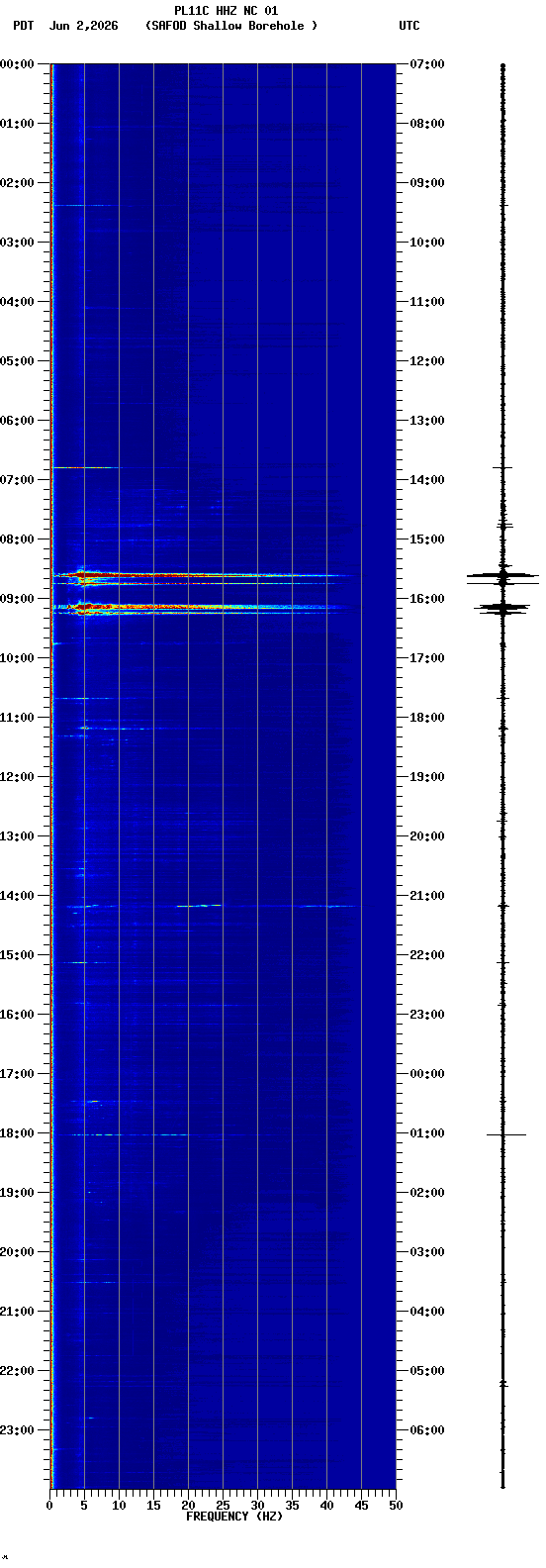The width and height of the screenshot is (546, 1568).
Task: Click the 01:00 UTC time label
Action: pyautogui.click(x=427, y=1133)
